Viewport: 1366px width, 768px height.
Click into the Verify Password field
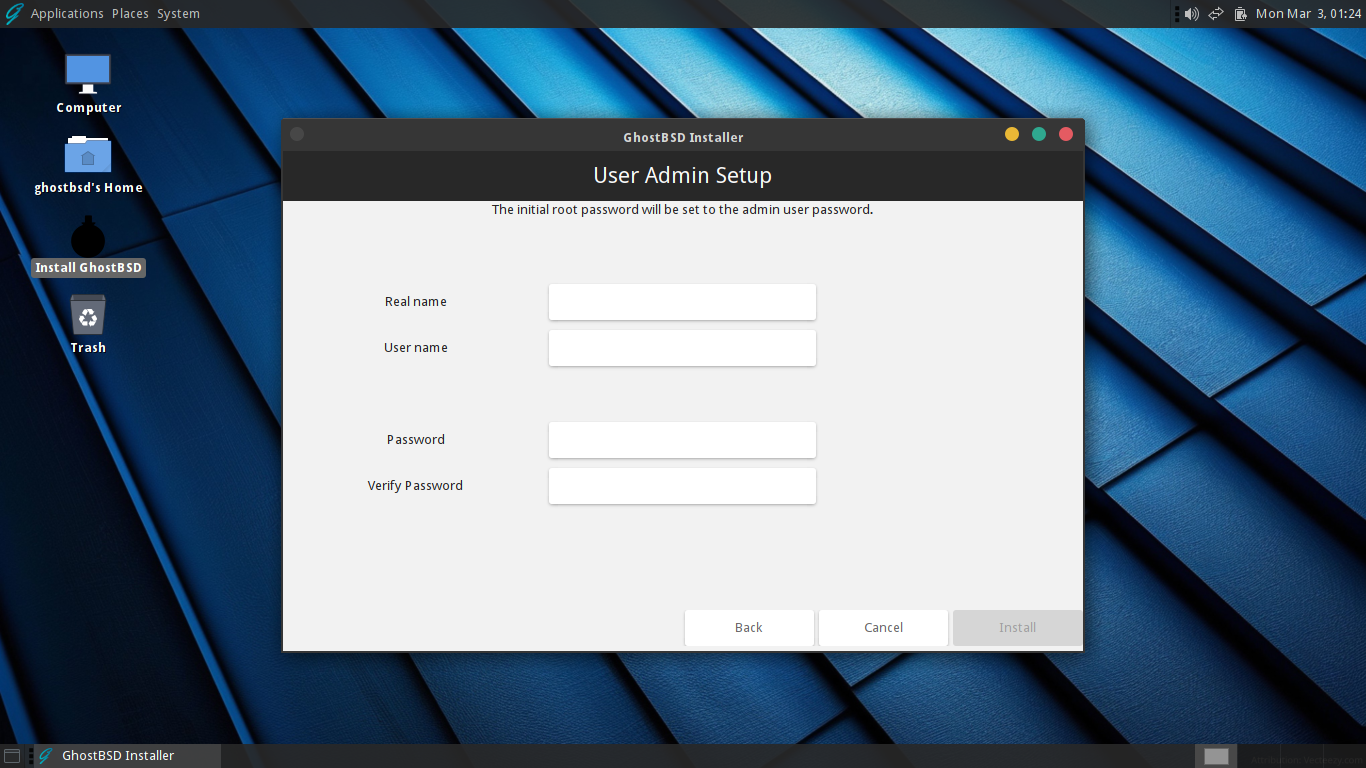coord(682,486)
